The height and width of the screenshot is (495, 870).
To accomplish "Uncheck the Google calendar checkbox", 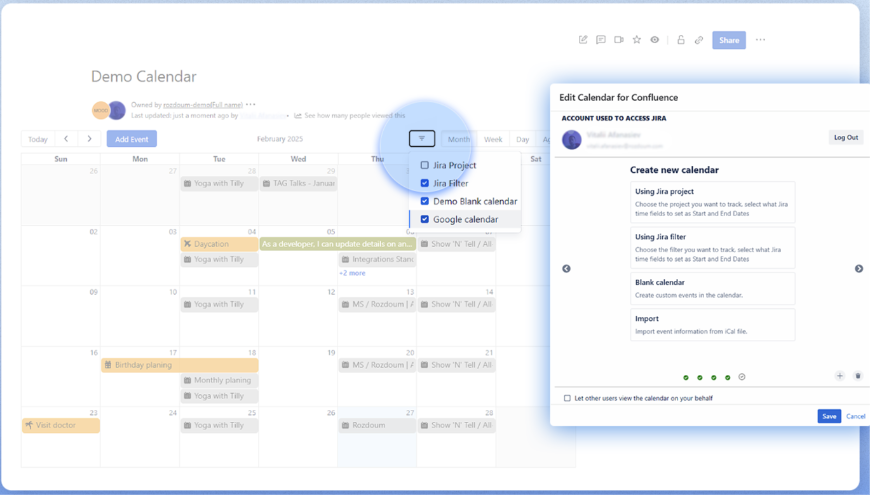I will pos(424,219).
